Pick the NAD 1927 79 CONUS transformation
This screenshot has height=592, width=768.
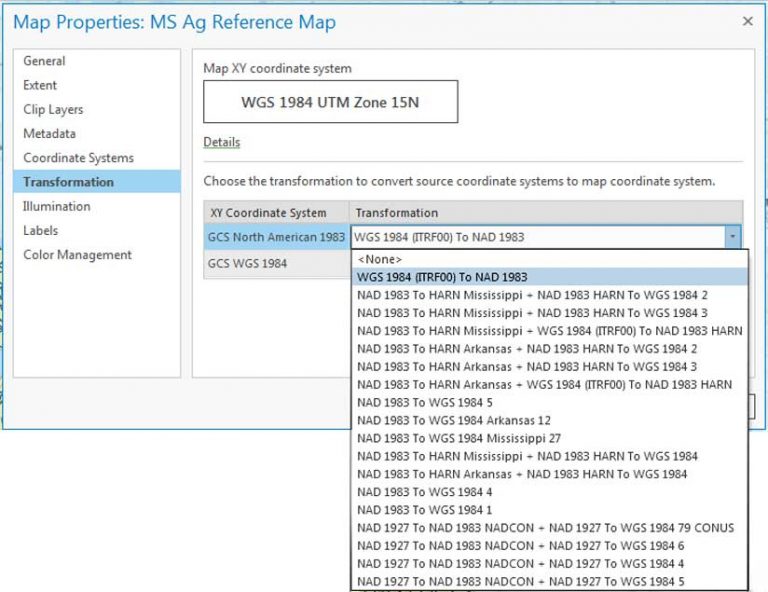click(545, 528)
